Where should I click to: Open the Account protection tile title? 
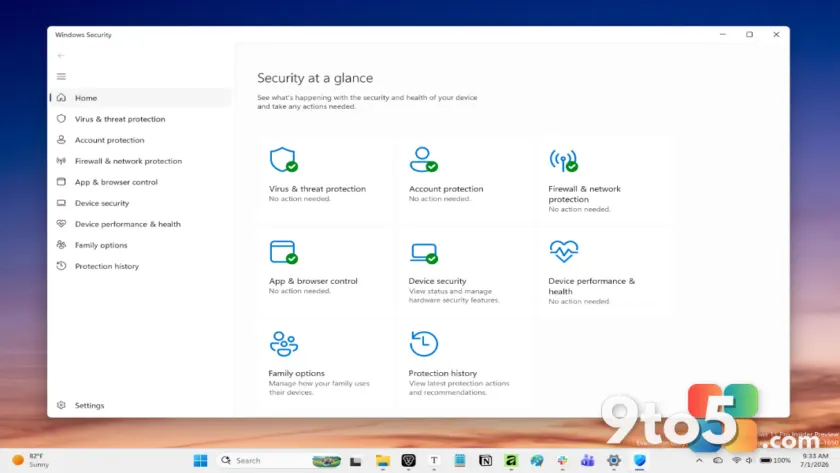[x=446, y=189]
